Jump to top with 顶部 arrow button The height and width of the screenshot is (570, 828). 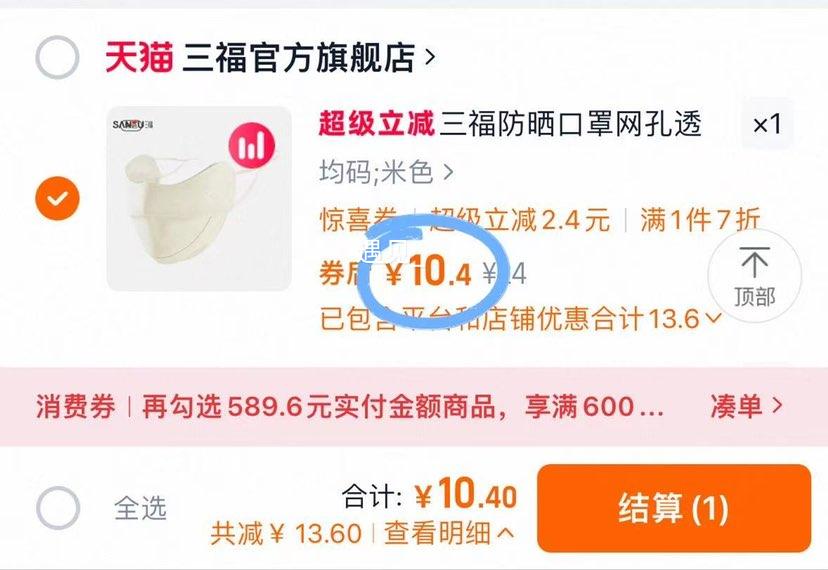coord(754,276)
